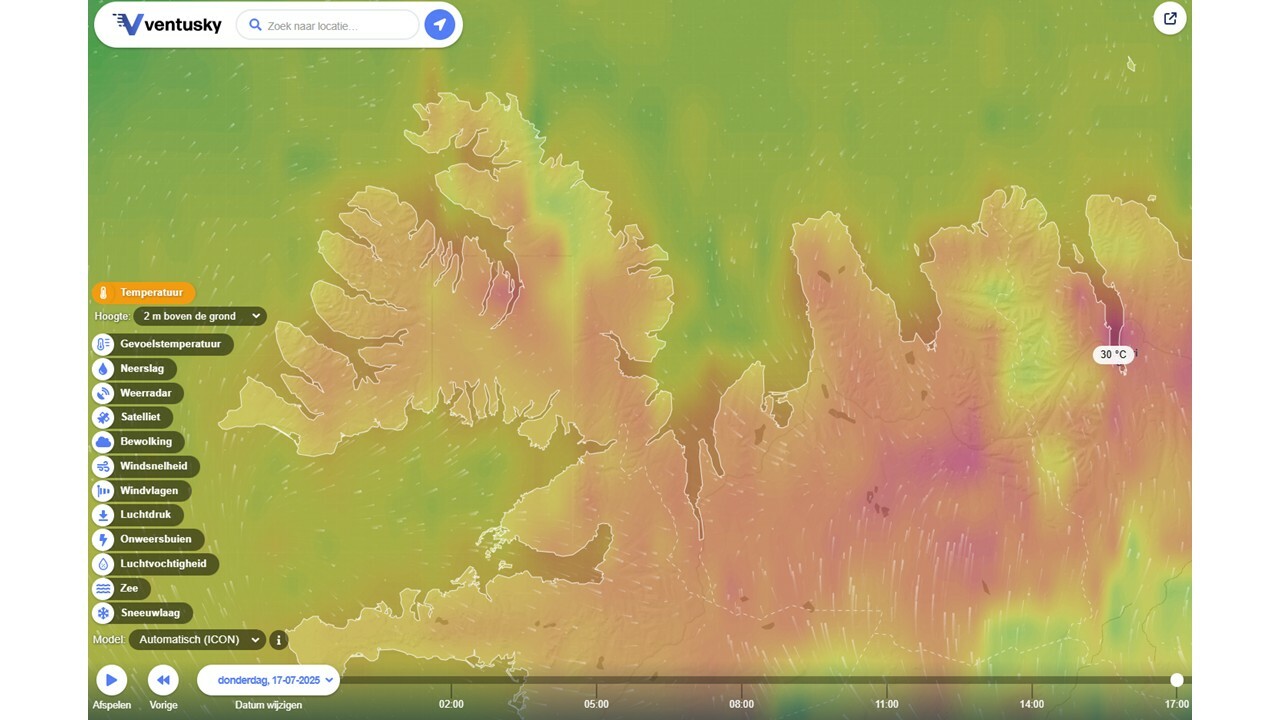Show the Windvlagen layer
Viewport: 1280px width, 720px height.
point(141,491)
